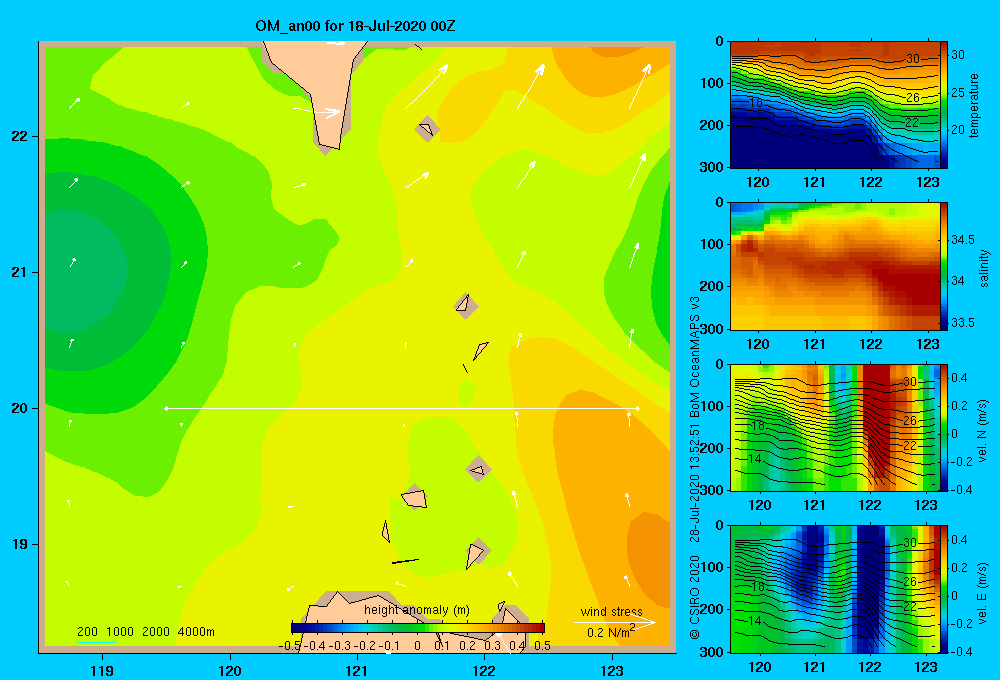
Task: Click the 'BoM OceanMAPS v3' vertical text
Action: (695, 357)
